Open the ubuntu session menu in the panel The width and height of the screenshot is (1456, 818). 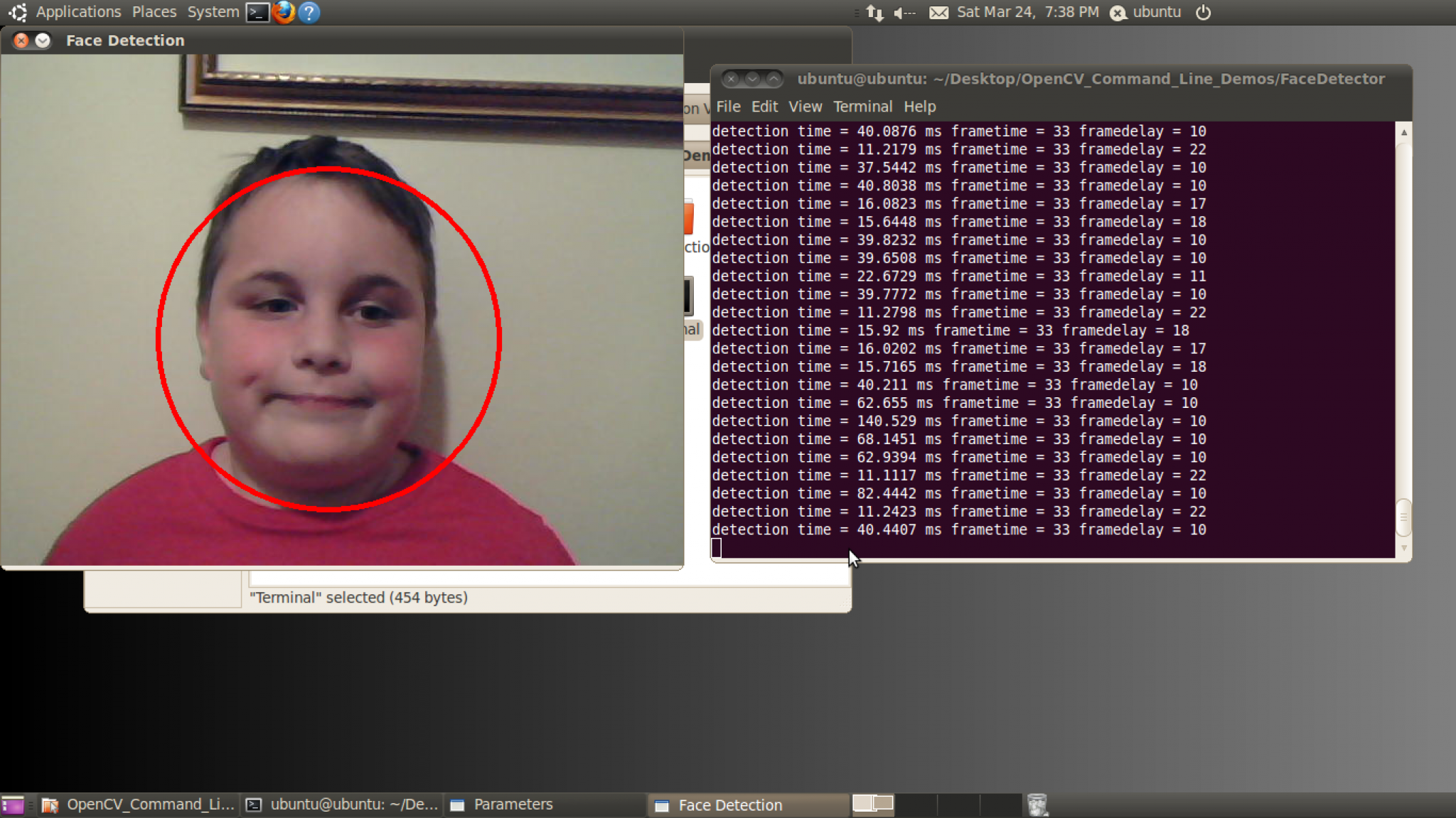click(x=1145, y=12)
